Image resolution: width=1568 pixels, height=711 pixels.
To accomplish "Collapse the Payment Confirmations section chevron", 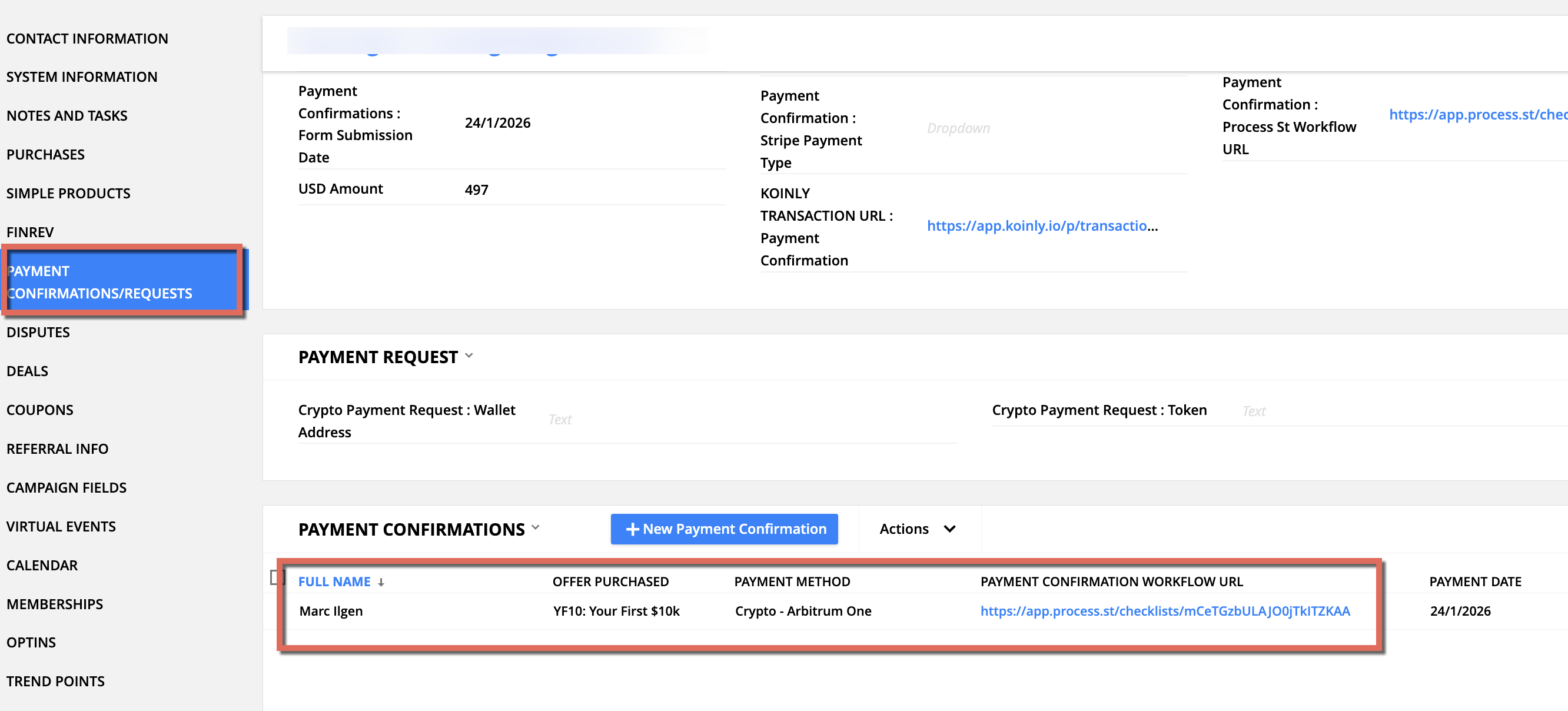I will 536,527.
